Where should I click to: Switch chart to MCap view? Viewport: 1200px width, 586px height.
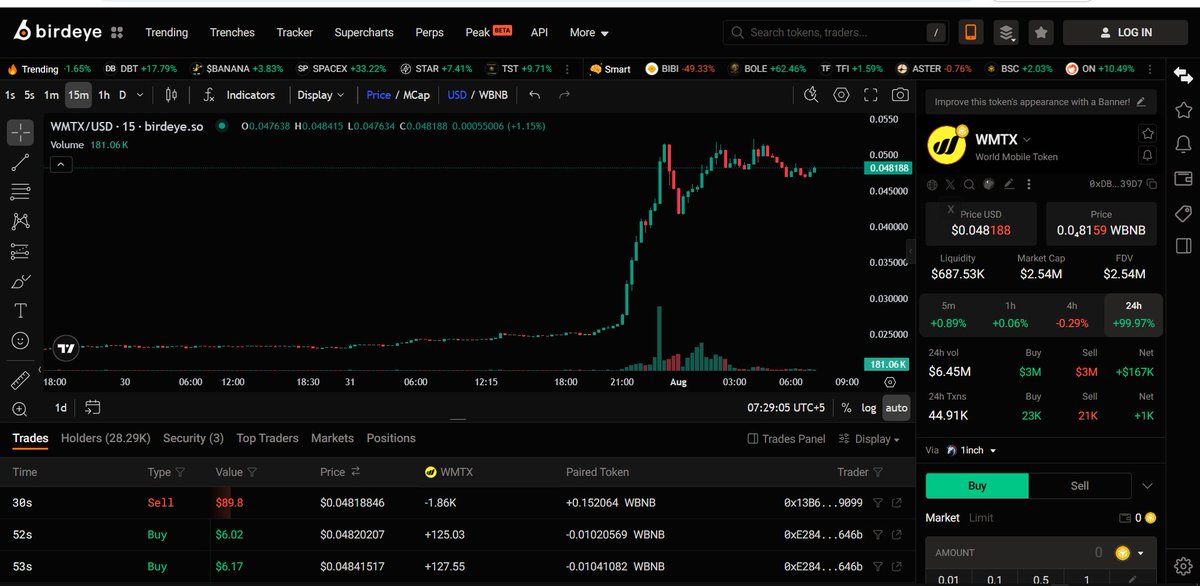(416, 95)
